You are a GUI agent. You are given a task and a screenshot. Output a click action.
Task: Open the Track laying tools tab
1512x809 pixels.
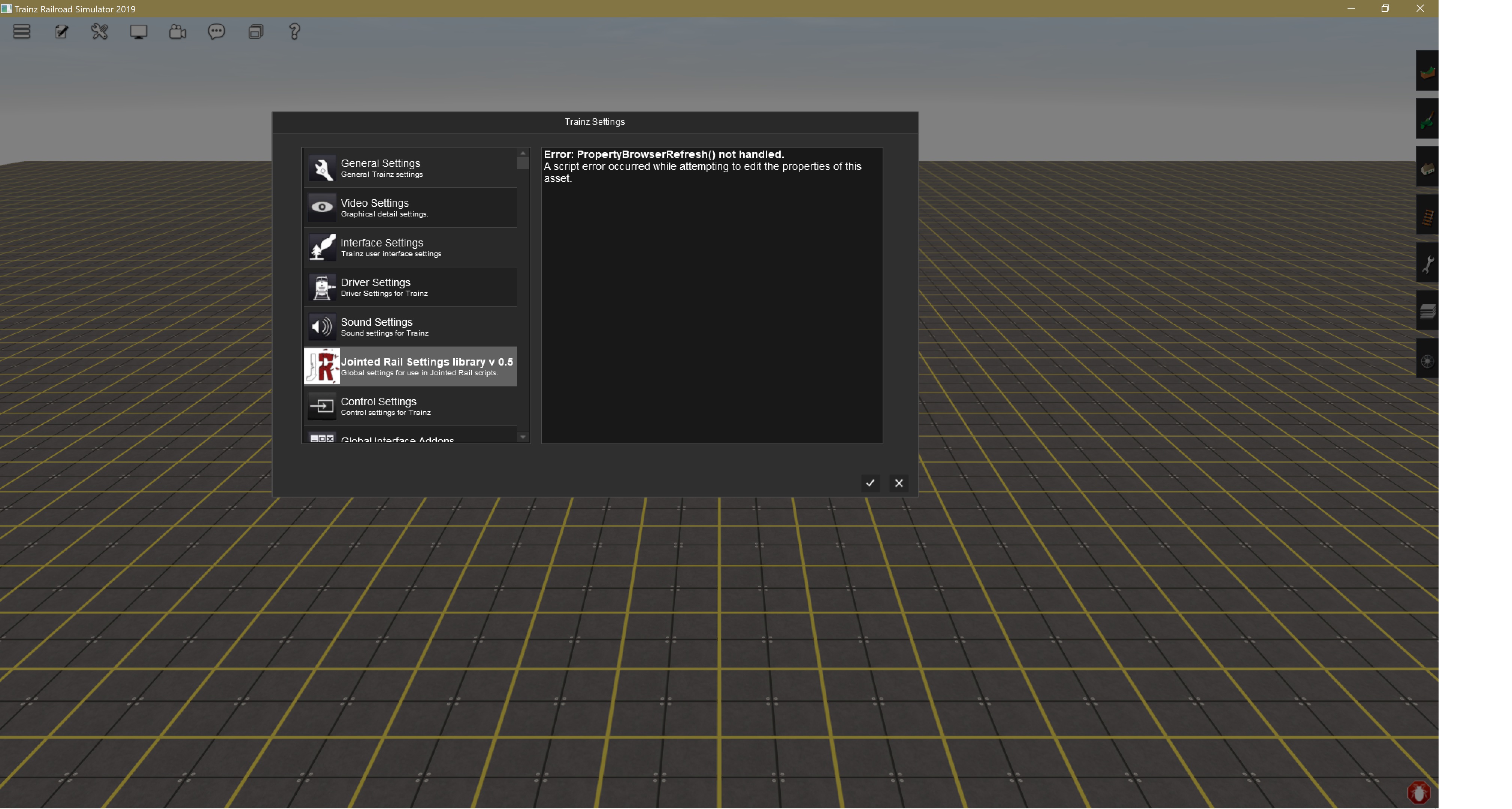tap(1427, 215)
